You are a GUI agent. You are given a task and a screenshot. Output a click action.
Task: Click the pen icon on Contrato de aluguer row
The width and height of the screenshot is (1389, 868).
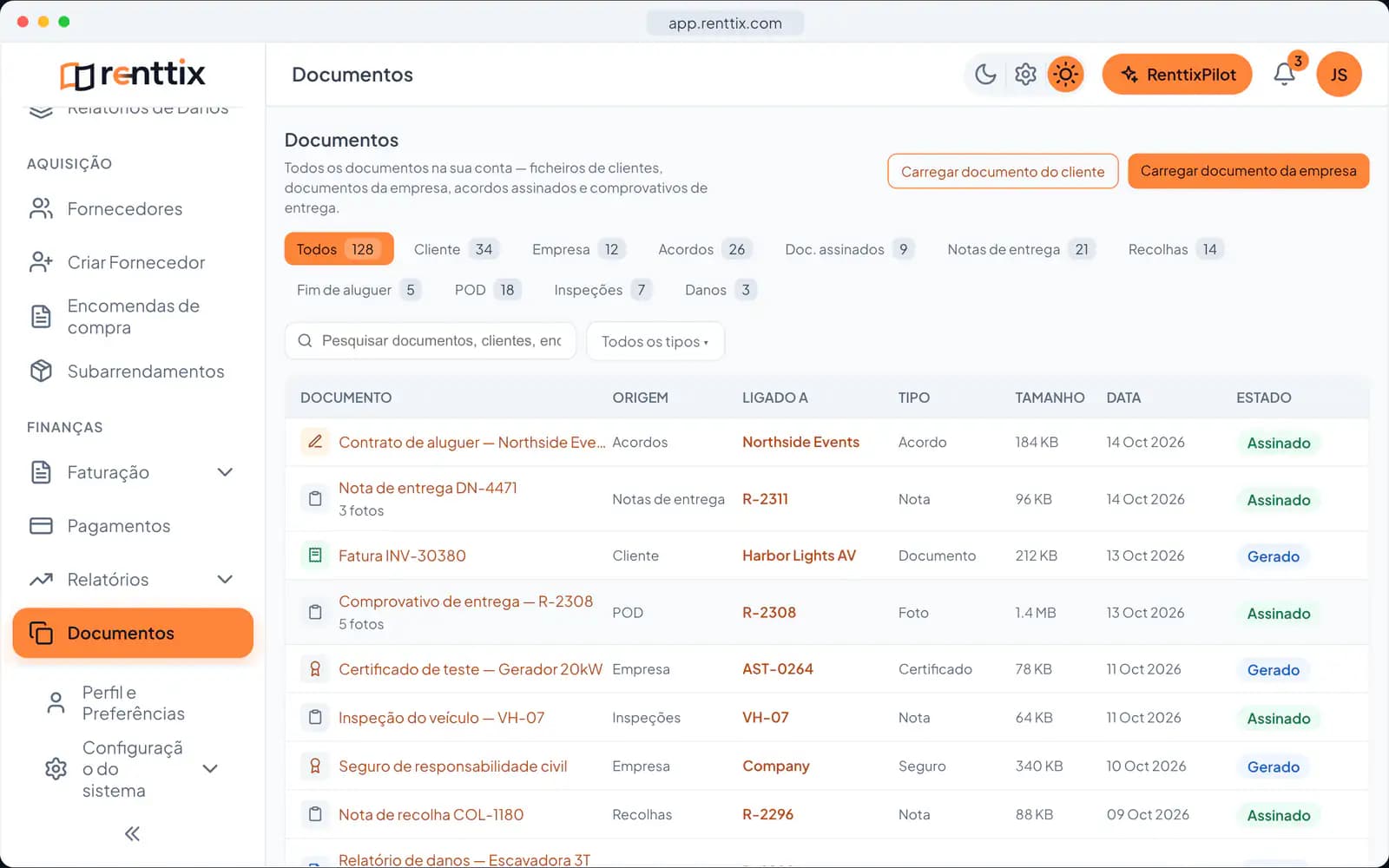(x=315, y=442)
